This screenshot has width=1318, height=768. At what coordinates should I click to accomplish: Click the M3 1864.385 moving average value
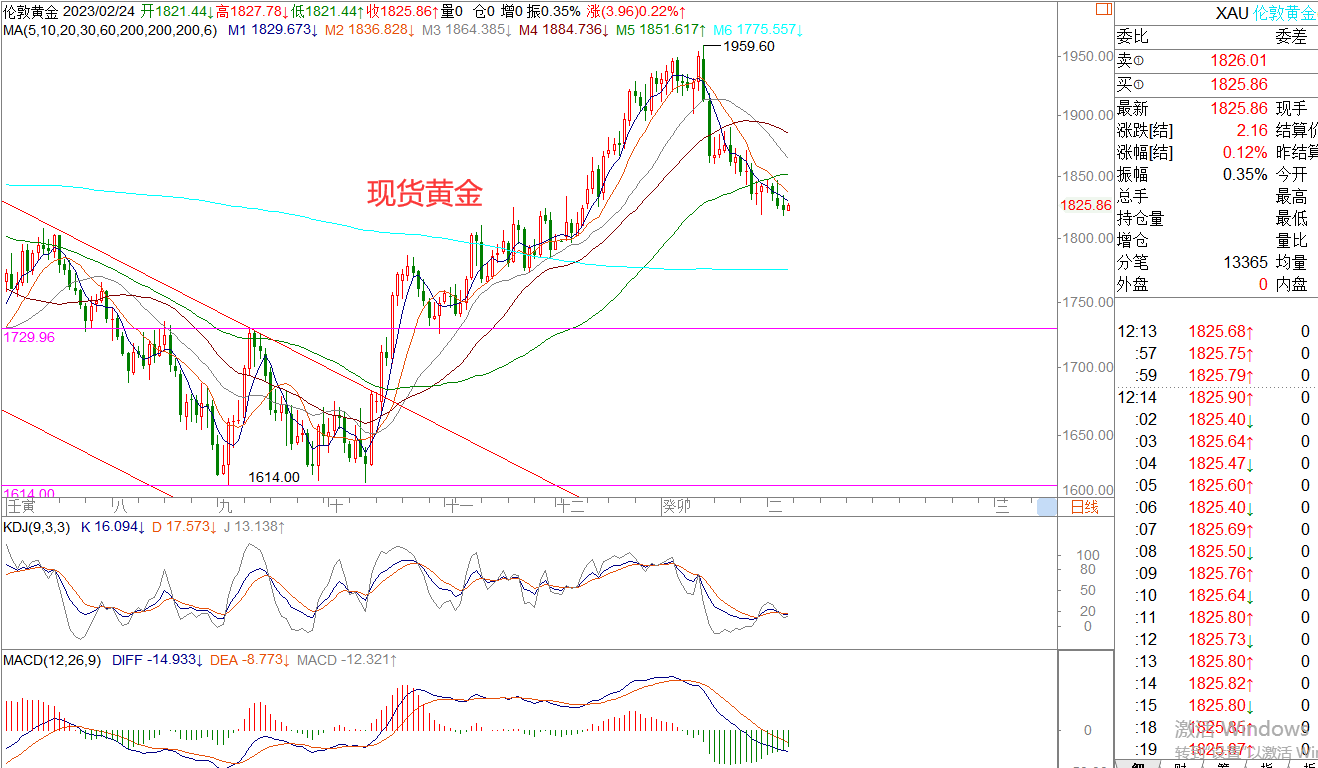467,30
